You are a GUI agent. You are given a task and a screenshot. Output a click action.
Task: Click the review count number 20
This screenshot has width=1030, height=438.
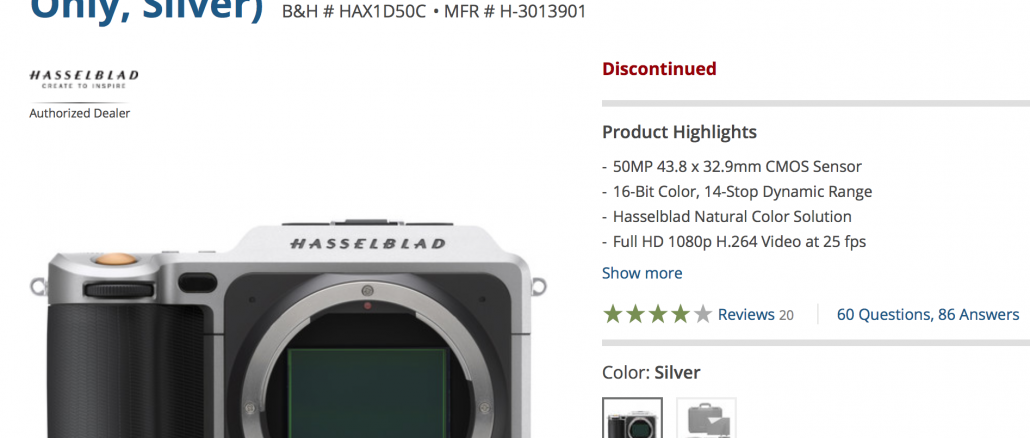pyautogui.click(x=786, y=315)
